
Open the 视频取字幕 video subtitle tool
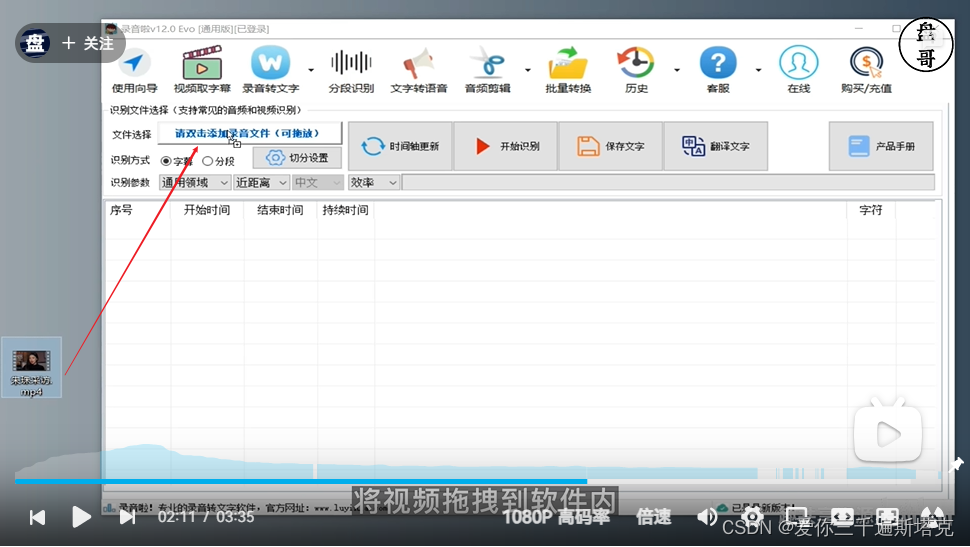point(202,70)
